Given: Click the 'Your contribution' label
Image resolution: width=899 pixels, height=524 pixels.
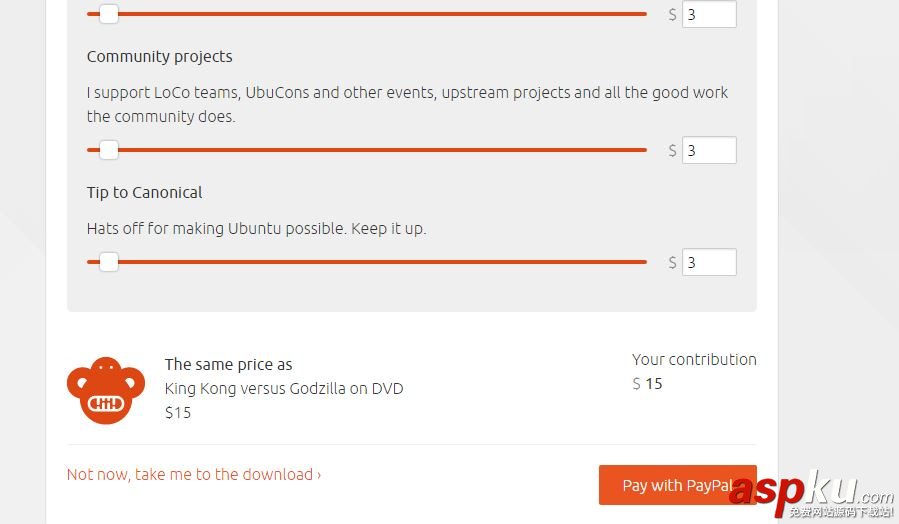Looking at the screenshot, I should [x=694, y=359].
